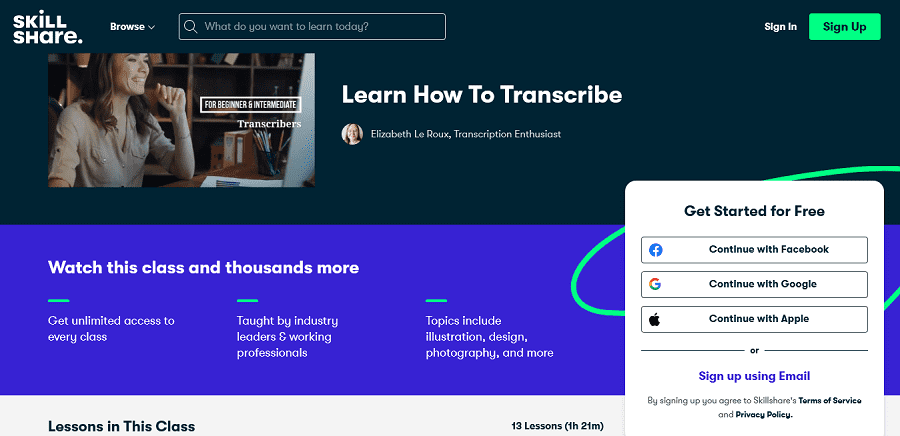The image size is (900, 436).
Task: Visit Elizabeth Le Roux's teacher profile link
Action: coord(465,134)
